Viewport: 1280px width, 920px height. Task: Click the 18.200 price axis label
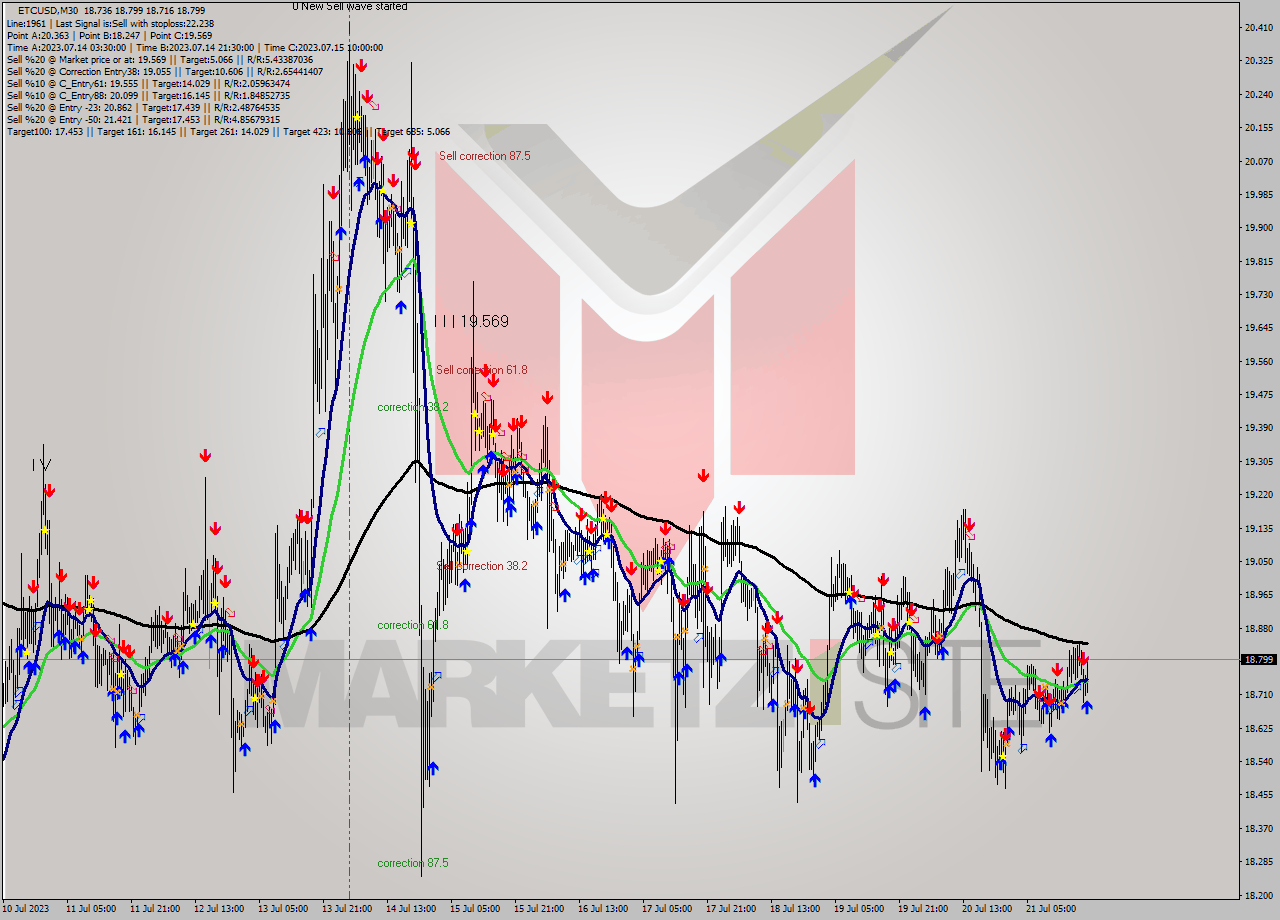coord(1258,894)
